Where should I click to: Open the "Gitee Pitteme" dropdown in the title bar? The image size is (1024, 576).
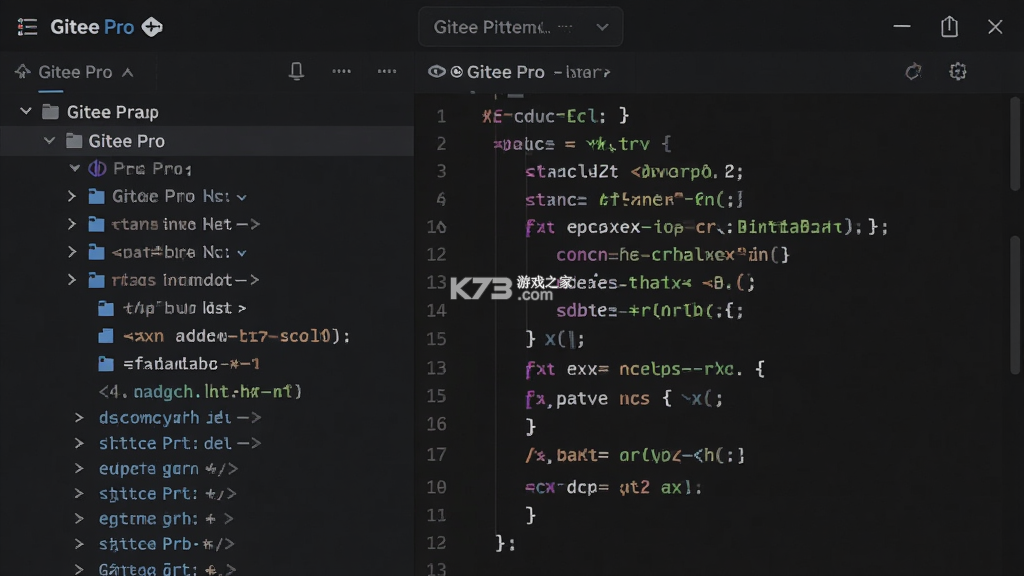[520, 27]
